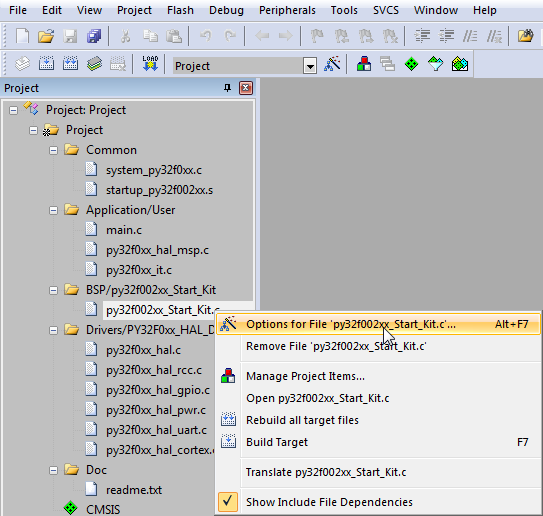This screenshot has height=516, width=543.
Task: Choose 'Translate py32f002xx_Start_Kit.c' entry
Action: click(379, 472)
